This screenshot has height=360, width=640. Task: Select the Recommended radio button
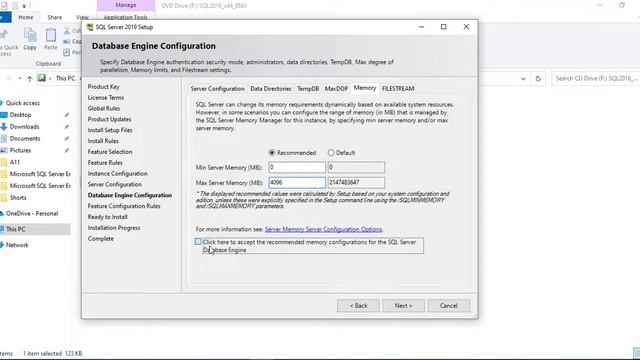(x=272, y=153)
